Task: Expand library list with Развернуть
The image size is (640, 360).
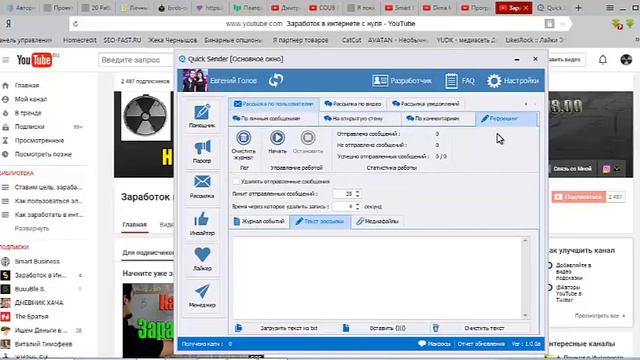Action: pos(32,229)
